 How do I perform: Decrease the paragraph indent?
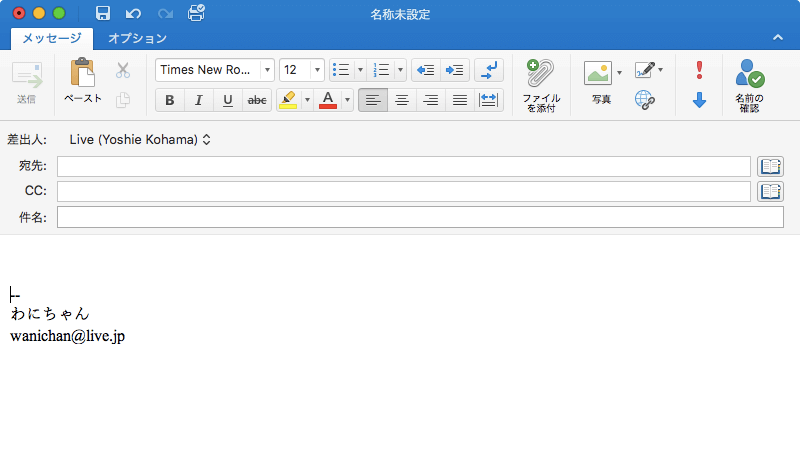(426, 70)
